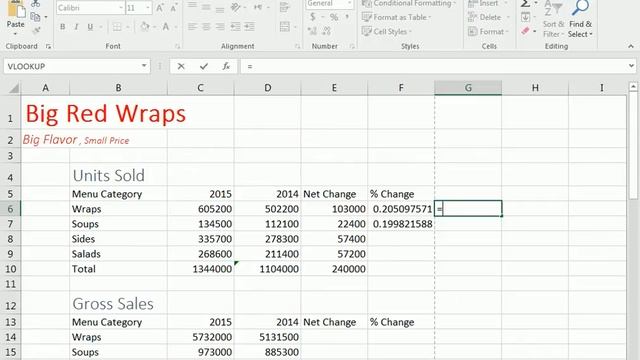Open the Font Color dropdown arrow
The width and height of the screenshot is (640, 360).
click(x=176, y=27)
